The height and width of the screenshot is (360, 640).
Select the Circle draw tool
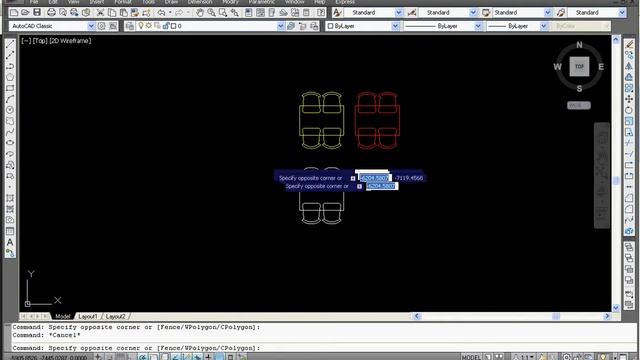click(x=10, y=110)
